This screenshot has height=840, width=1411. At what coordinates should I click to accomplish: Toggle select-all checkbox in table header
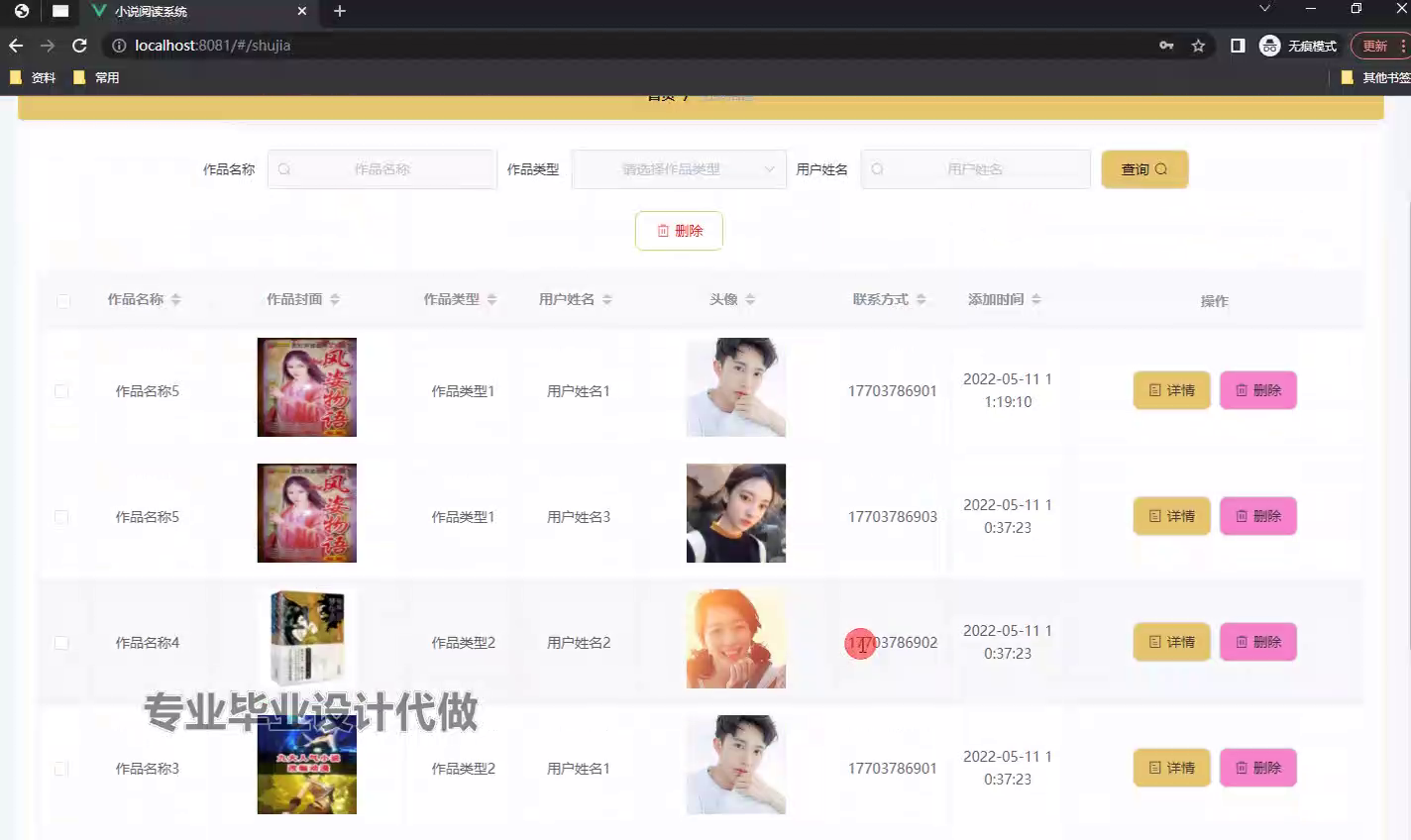pos(63,300)
